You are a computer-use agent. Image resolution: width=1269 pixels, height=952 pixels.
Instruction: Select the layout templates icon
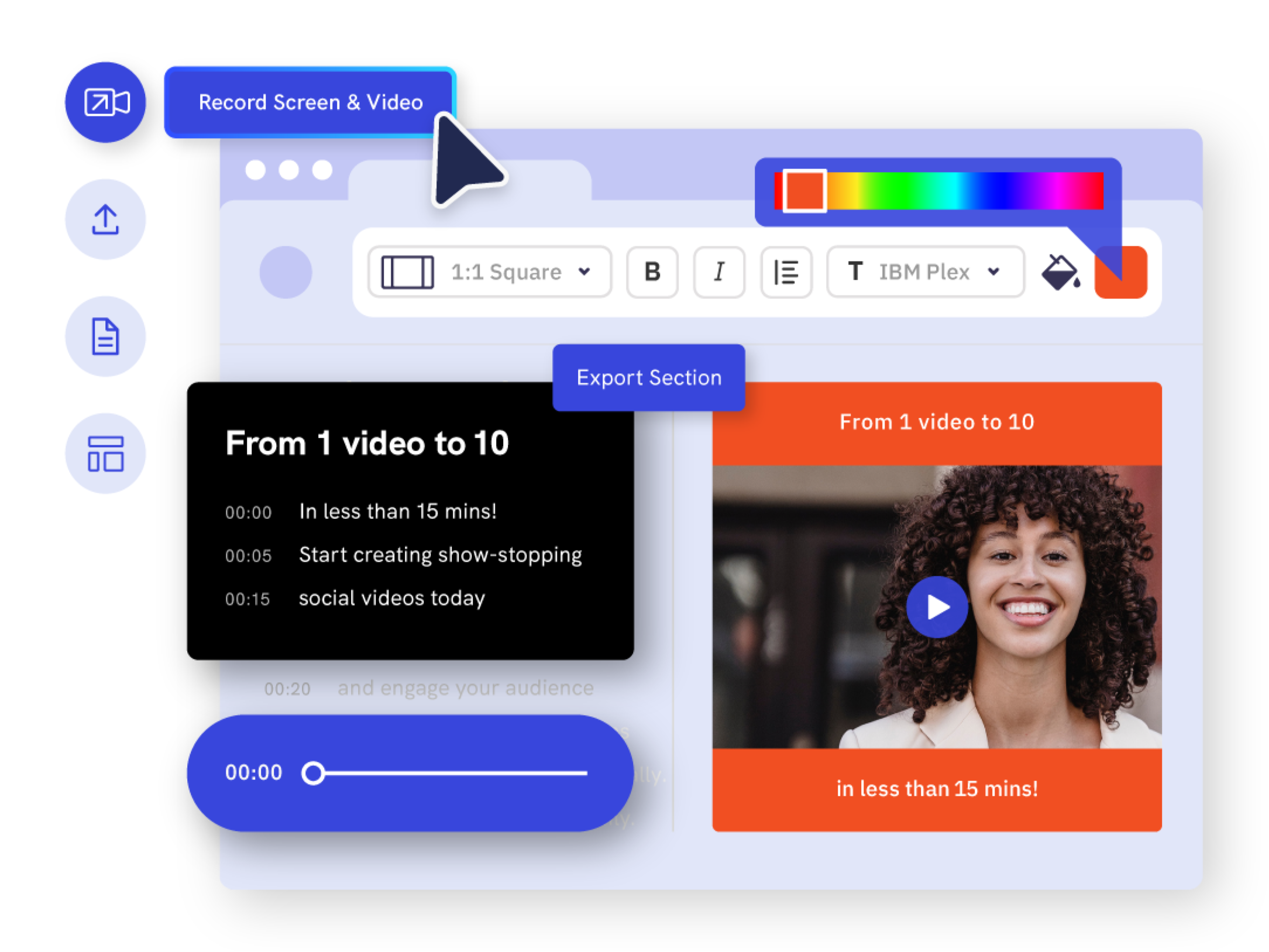click(105, 453)
